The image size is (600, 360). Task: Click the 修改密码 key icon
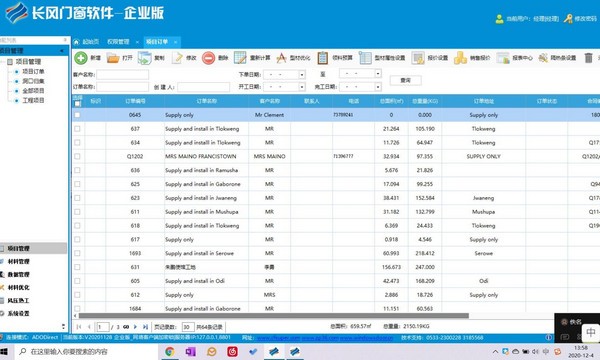[568, 18]
